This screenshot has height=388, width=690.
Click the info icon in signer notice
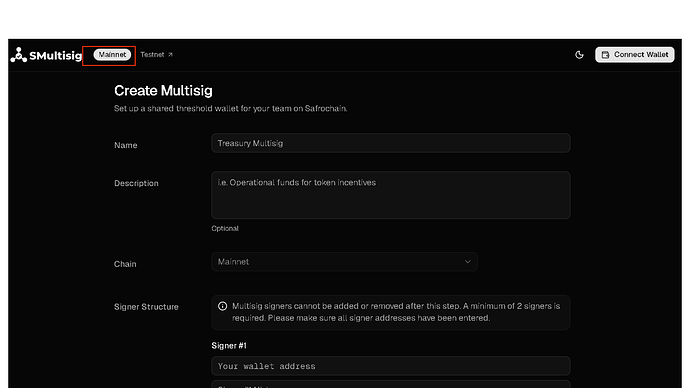click(223, 306)
